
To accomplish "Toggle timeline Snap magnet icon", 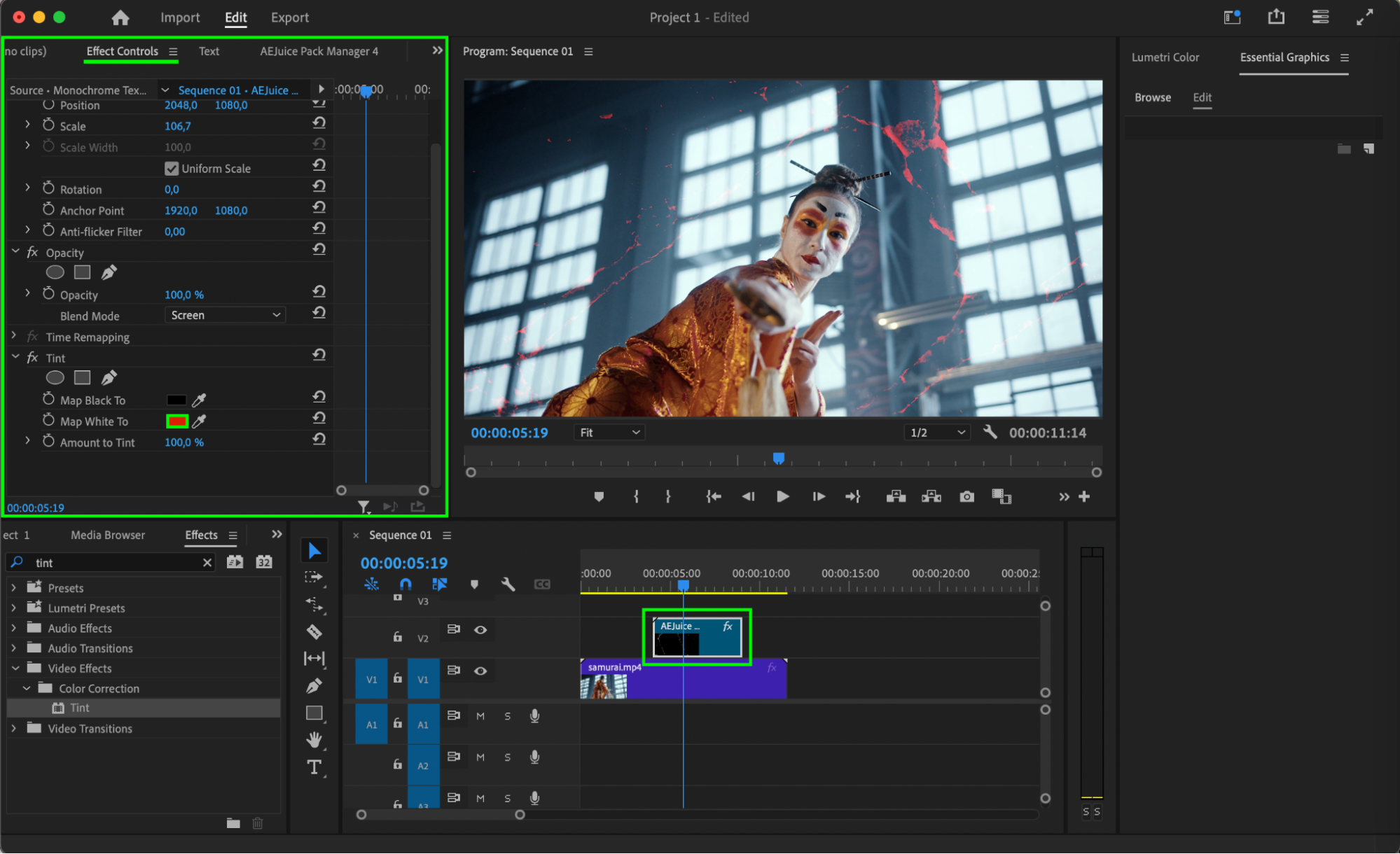I will pos(406,584).
